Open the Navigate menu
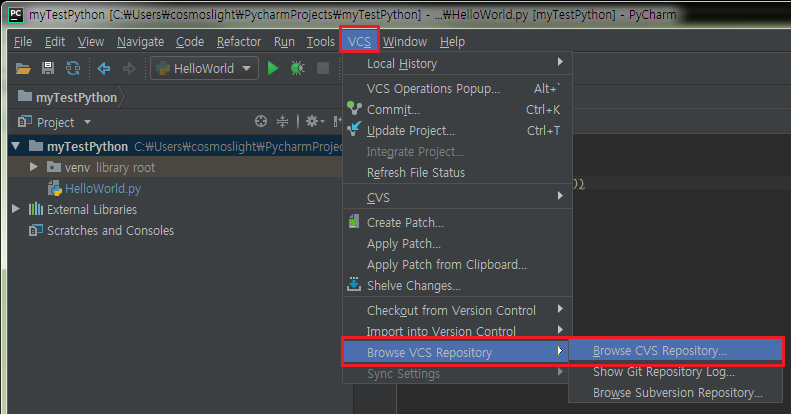This screenshot has width=791, height=414. 140,42
